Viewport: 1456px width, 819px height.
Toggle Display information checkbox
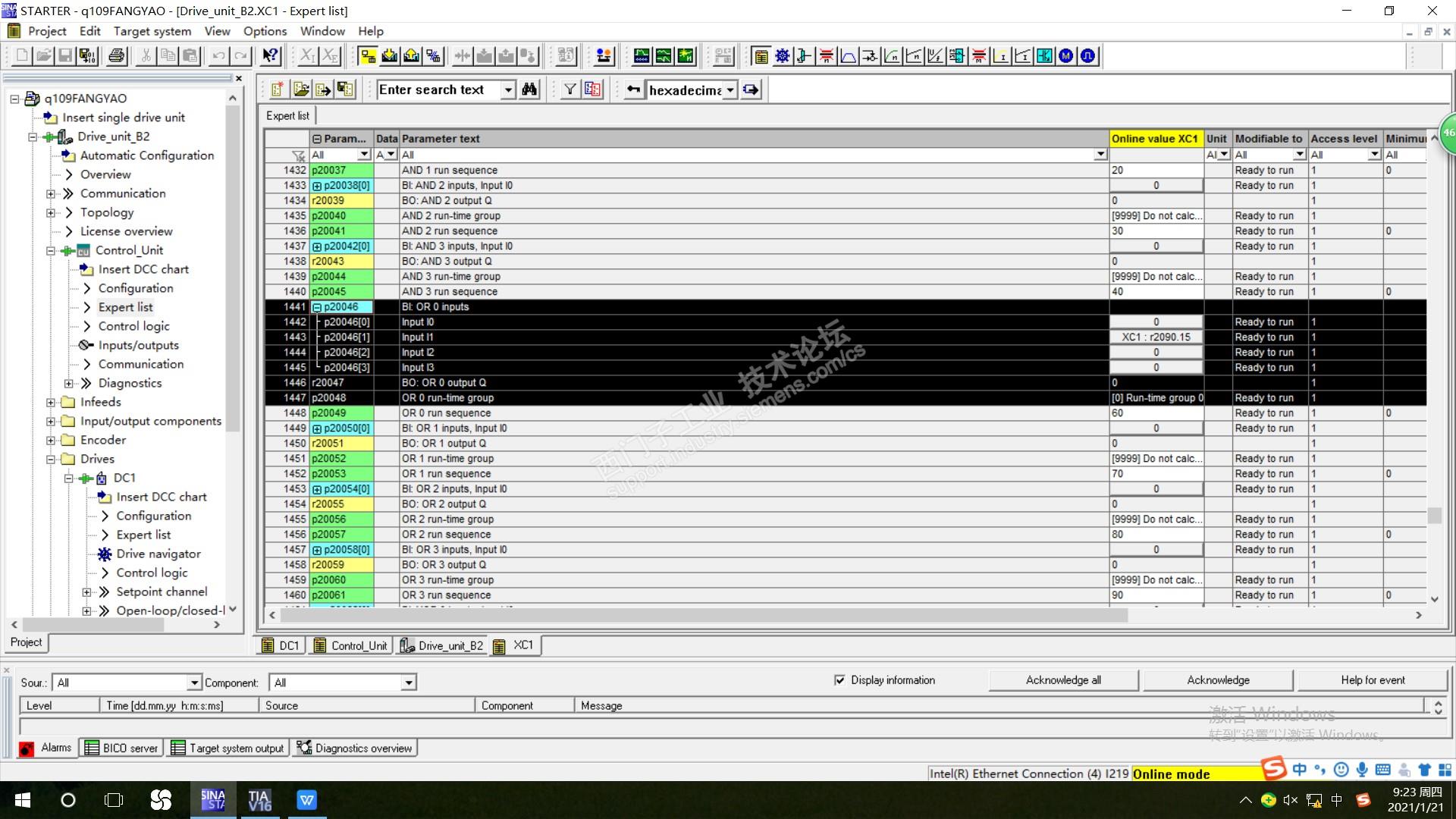point(839,680)
